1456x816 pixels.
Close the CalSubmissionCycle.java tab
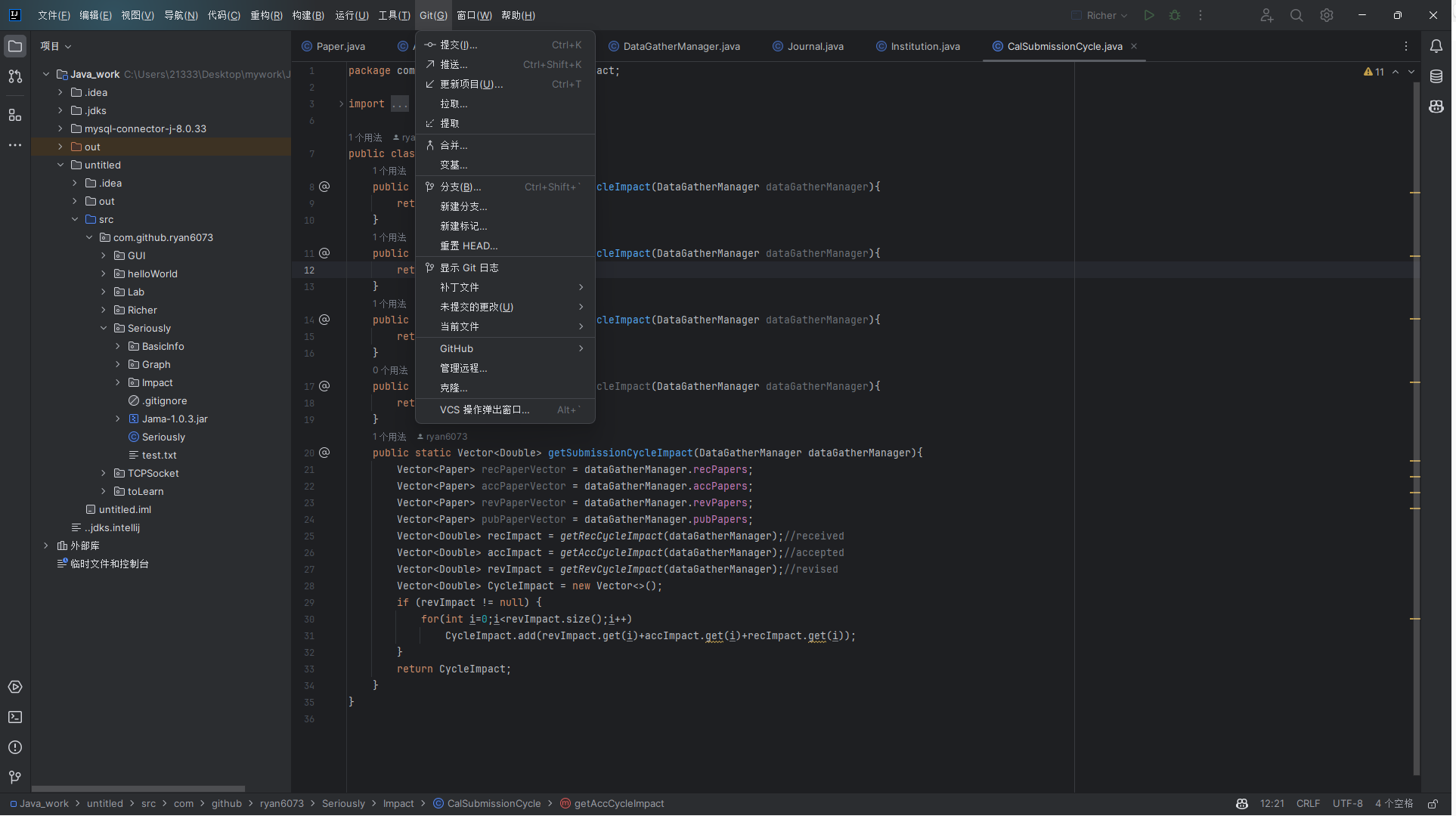pyautogui.click(x=1134, y=46)
